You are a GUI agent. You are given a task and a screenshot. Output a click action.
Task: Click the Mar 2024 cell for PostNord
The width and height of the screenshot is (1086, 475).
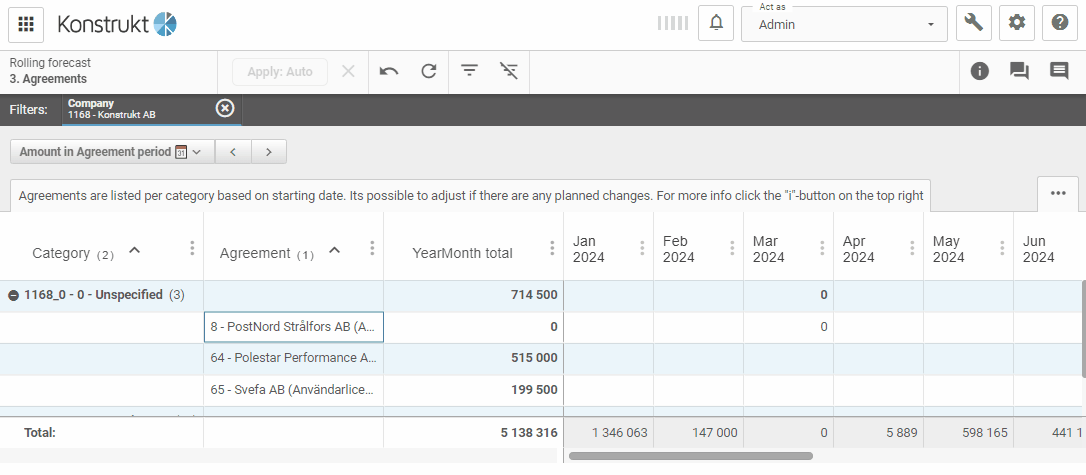point(788,327)
